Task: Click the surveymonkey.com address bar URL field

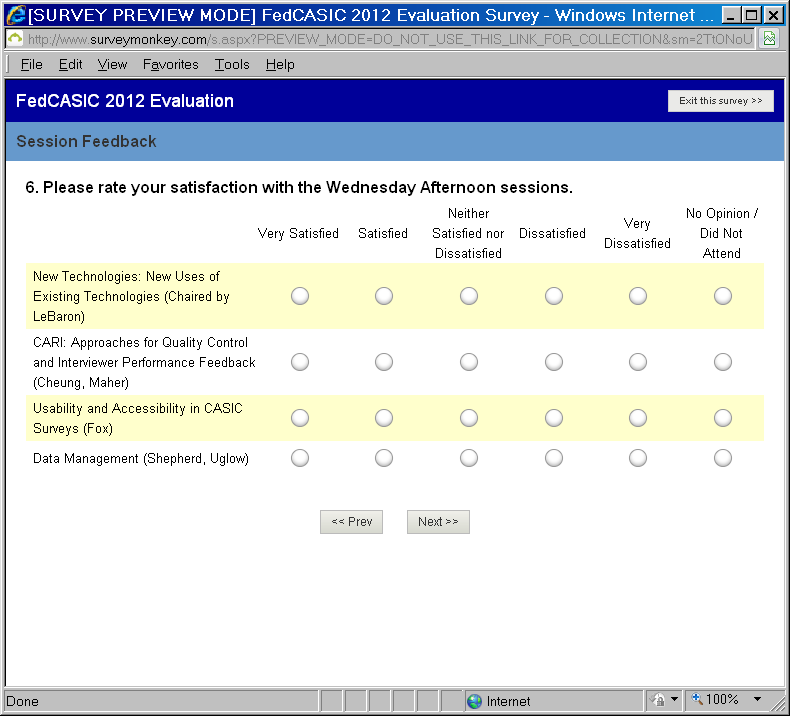Action: [x=390, y=39]
